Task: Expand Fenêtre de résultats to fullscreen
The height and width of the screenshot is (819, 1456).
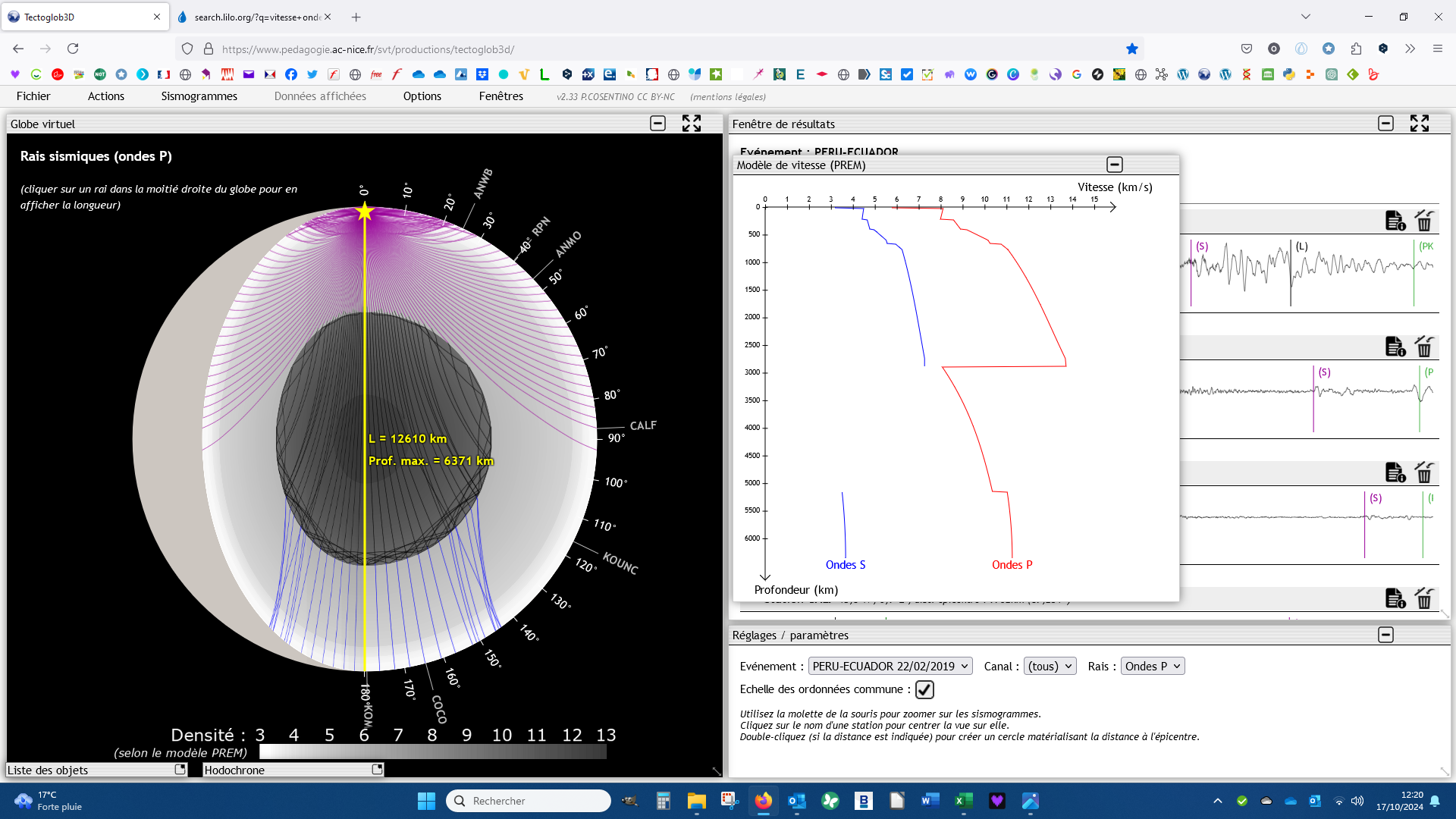Action: click(1419, 124)
